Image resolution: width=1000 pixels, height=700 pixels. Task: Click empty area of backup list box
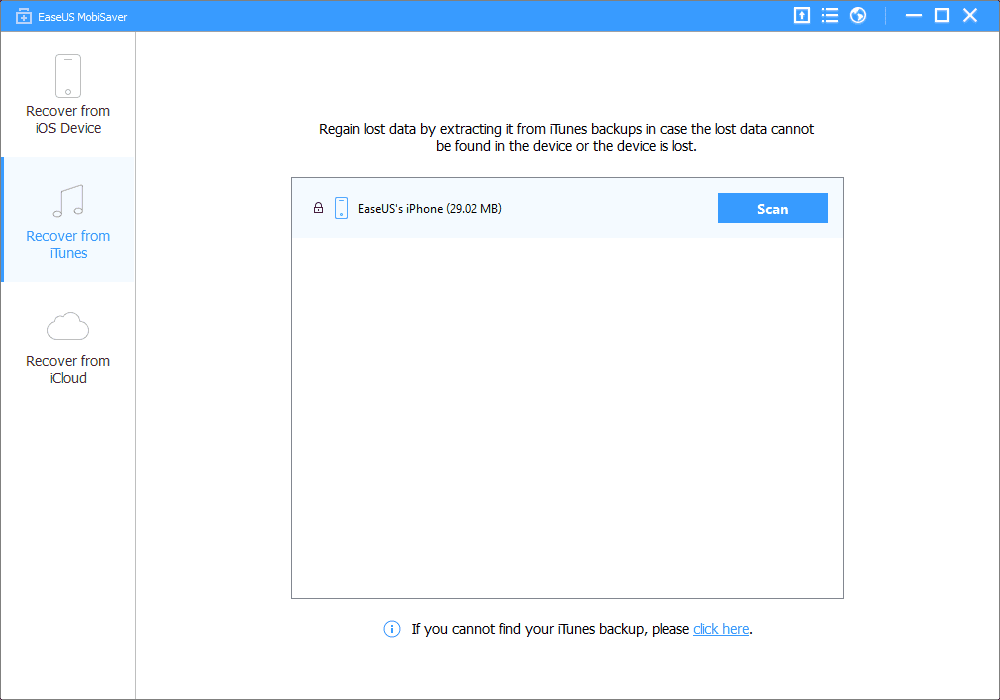tap(567, 420)
